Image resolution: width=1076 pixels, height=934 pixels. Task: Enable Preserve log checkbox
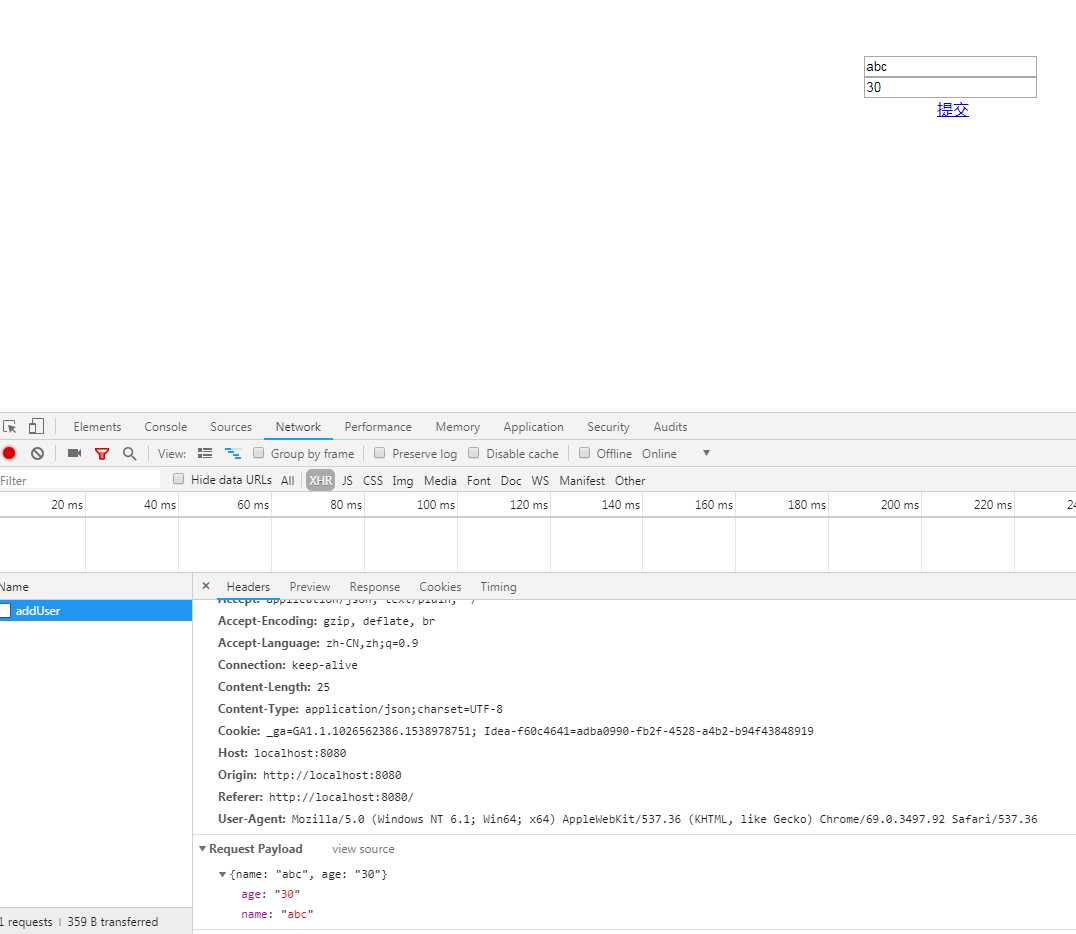[x=379, y=453]
